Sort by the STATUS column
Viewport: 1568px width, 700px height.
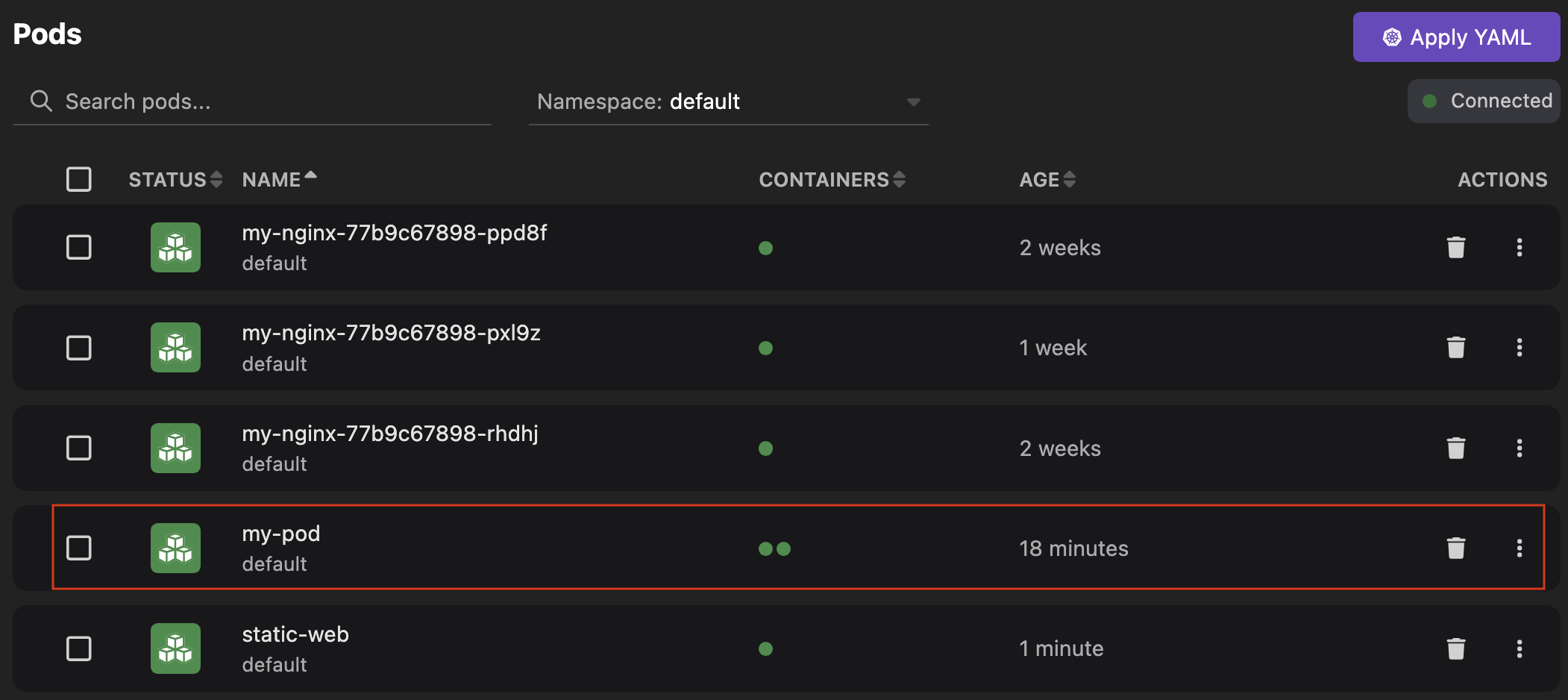[216, 179]
